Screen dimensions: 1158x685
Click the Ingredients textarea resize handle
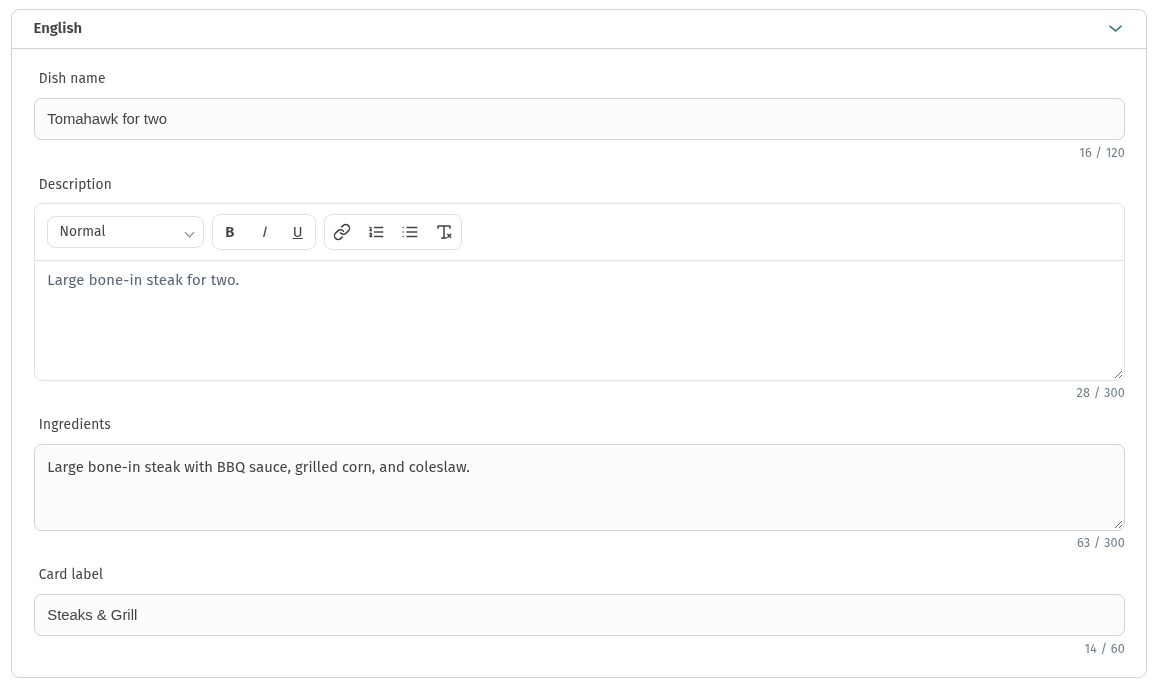1118,524
